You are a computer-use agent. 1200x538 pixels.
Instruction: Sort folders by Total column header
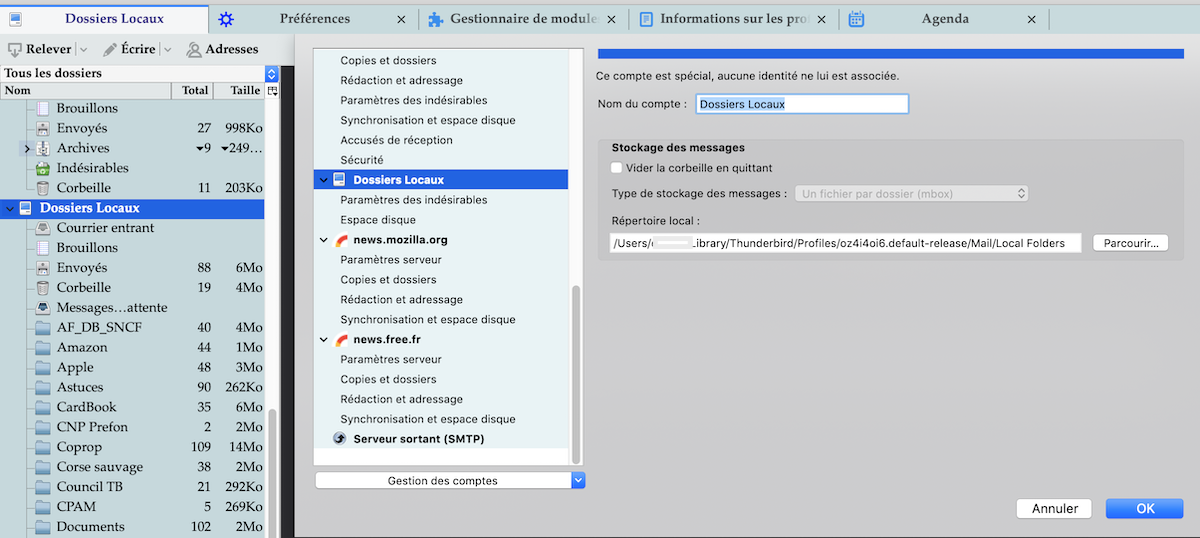193,90
